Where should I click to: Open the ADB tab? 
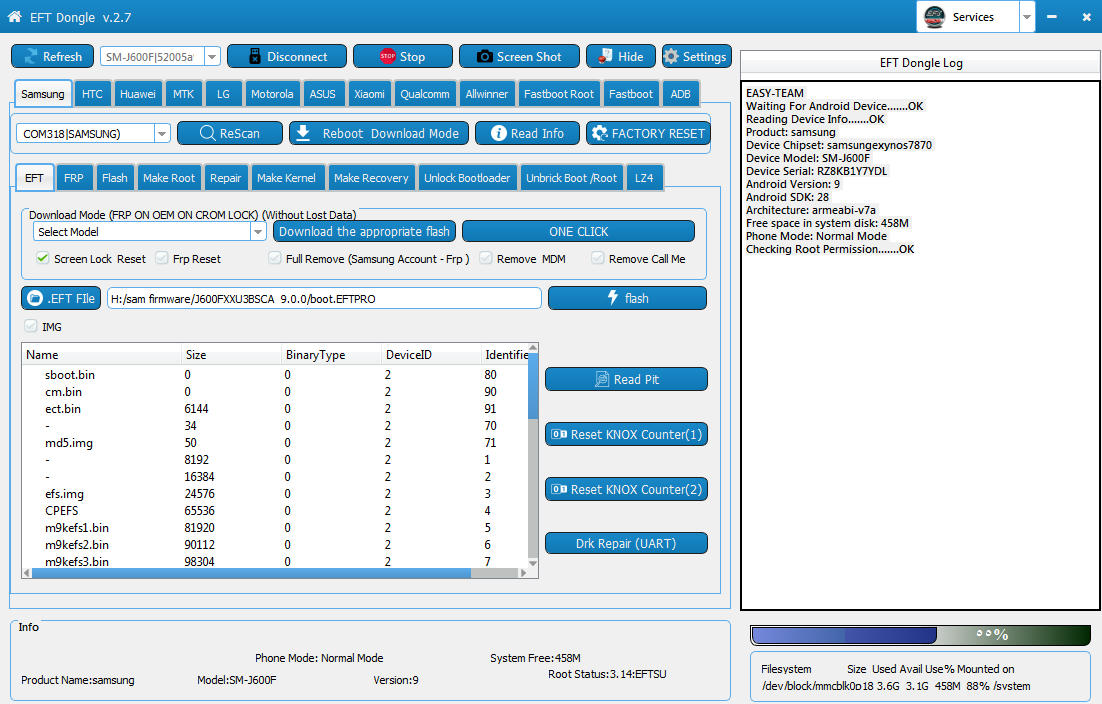(x=680, y=93)
